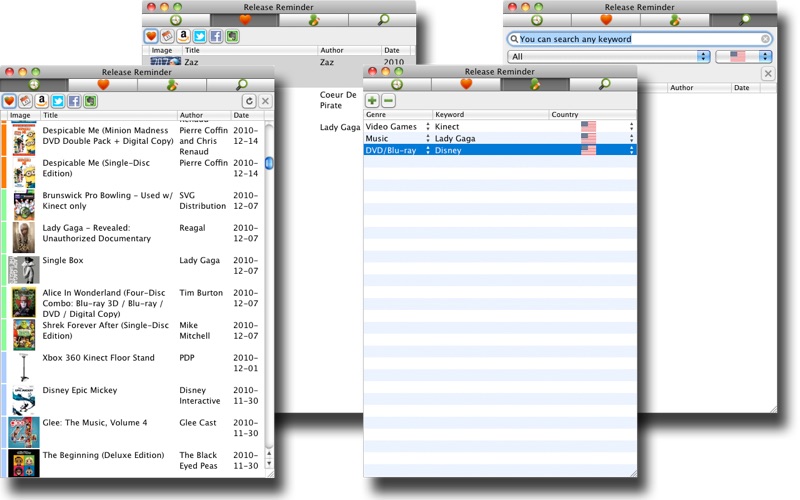Open keywords tab in back-right search window
The height and width of the screenshot is (500, 800).
click(675, 20)
